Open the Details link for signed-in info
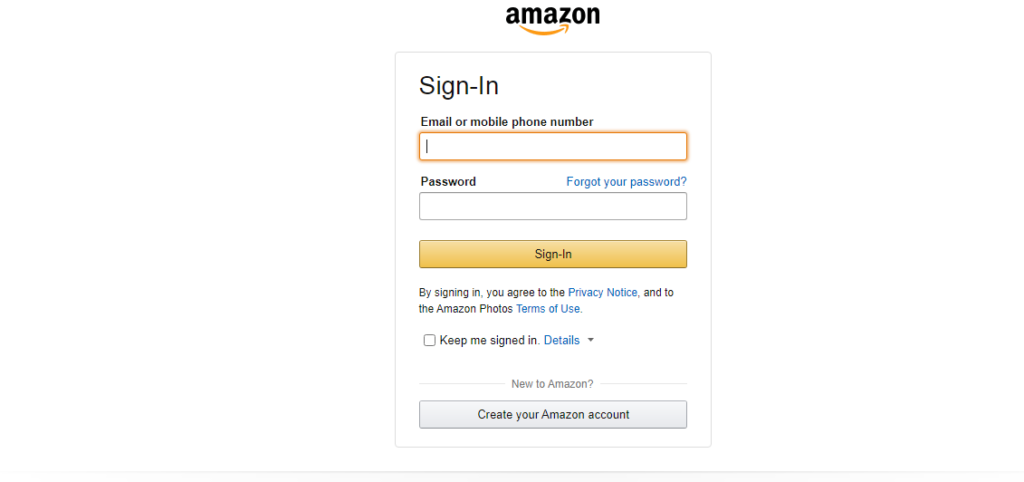 coord(562,340)
